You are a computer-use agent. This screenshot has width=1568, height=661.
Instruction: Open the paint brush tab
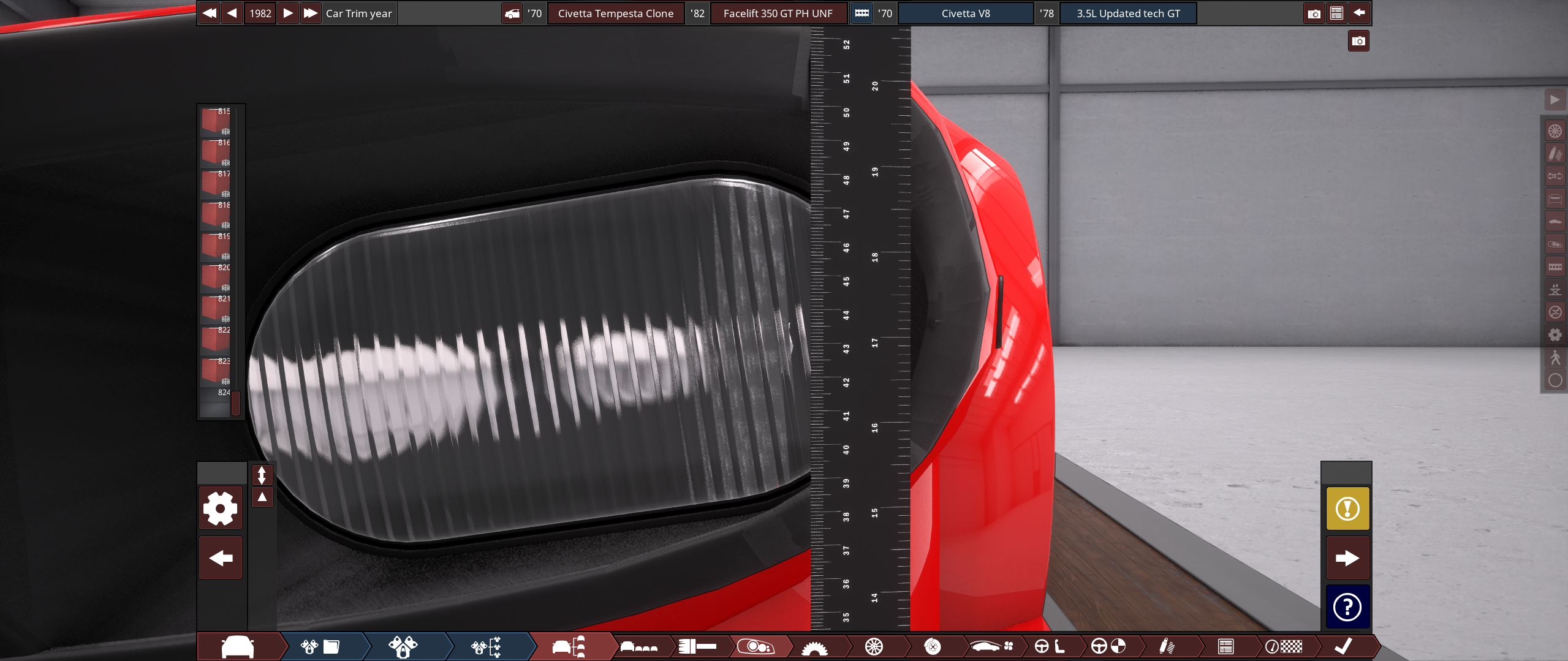pos(697,646)
